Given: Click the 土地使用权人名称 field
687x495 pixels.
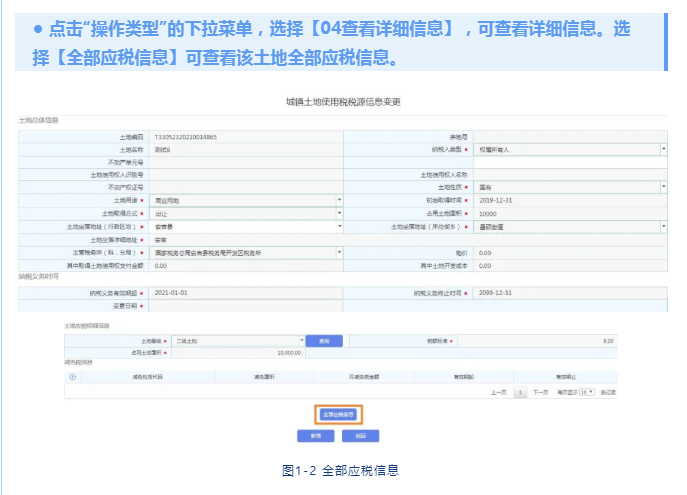Looking at the screenshot, I should (x=570, y=175).
